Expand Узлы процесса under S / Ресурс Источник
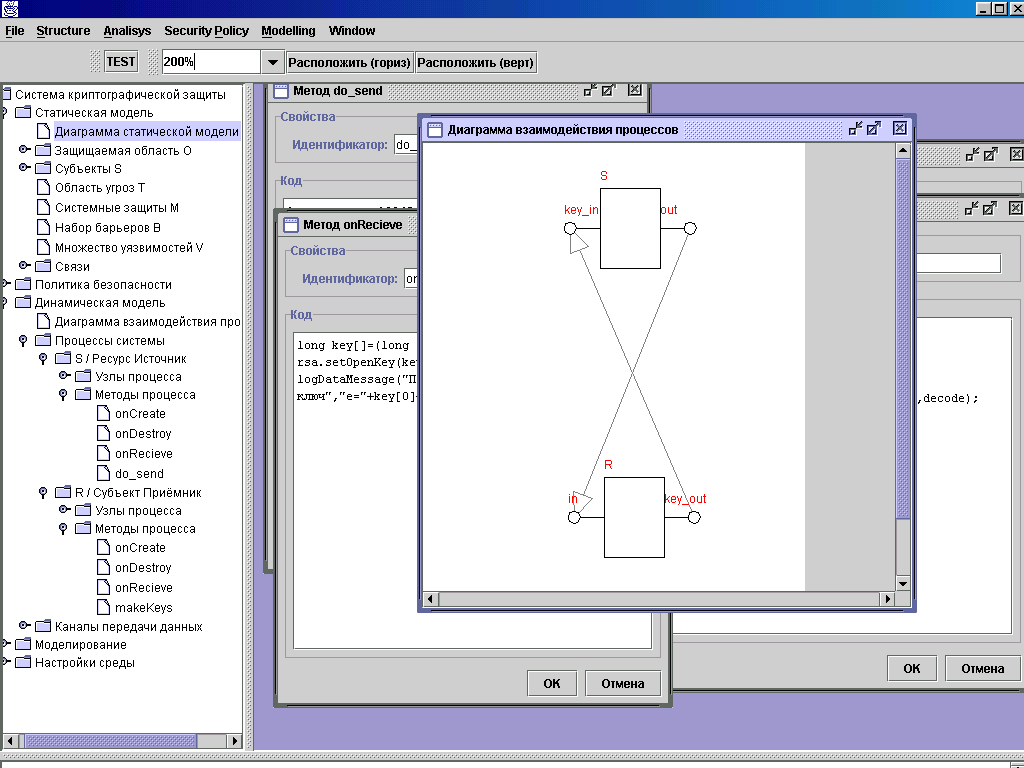Screen dimensions: 1024x768 [x=65, y=376]
